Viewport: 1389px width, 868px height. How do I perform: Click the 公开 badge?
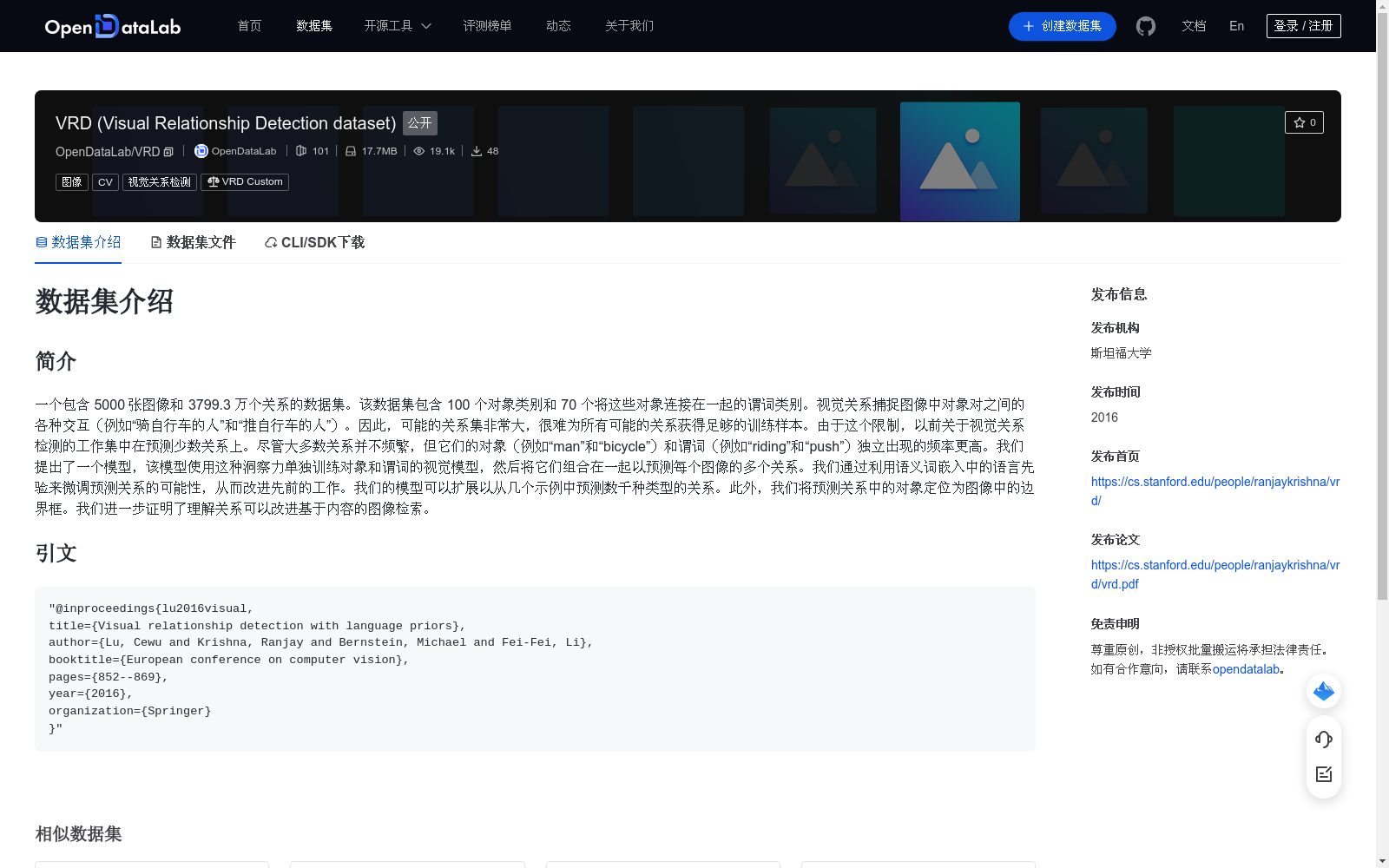420,123
